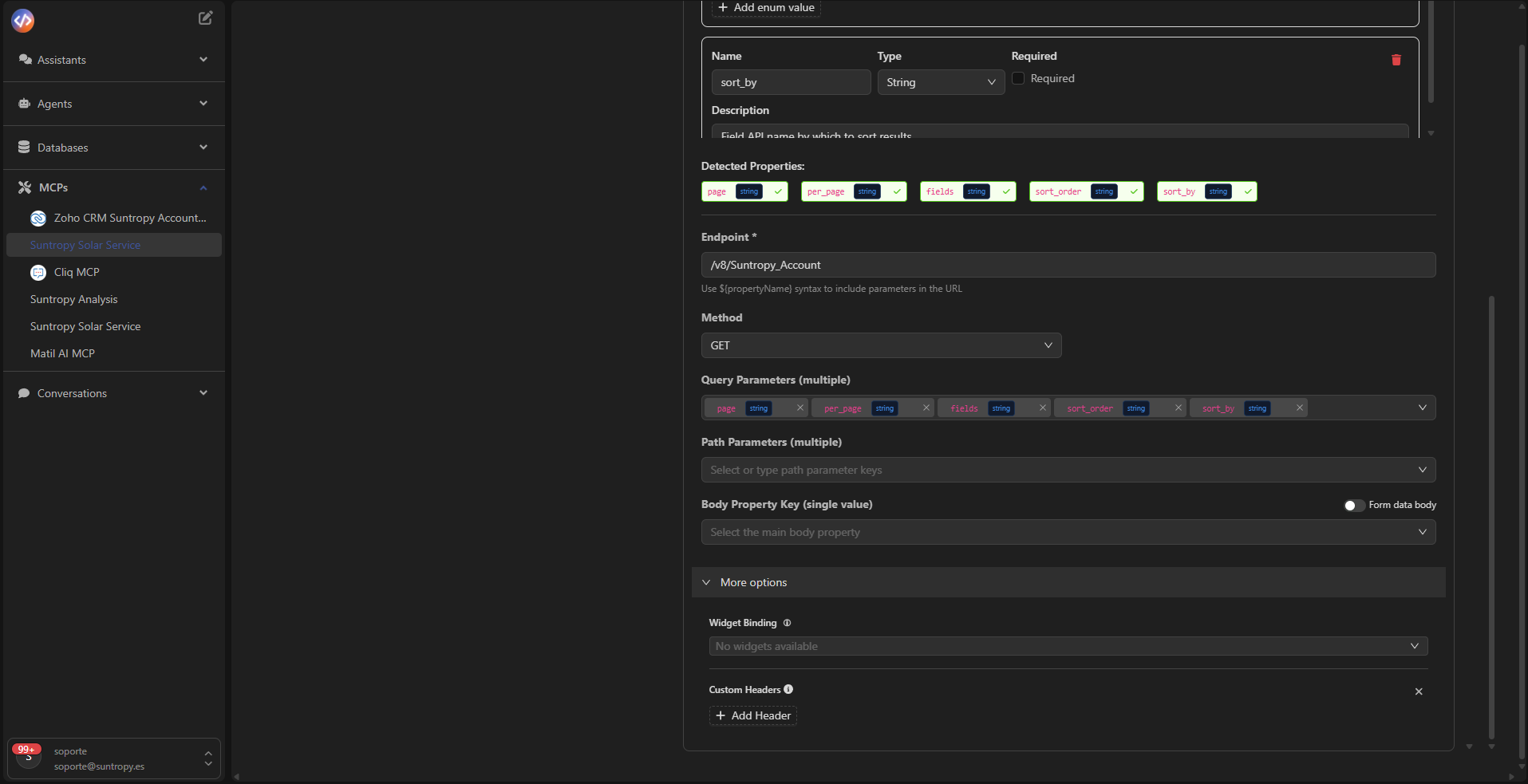Click the sort_by Name field
Screen dimensions: 1528x784
(792, 82)
